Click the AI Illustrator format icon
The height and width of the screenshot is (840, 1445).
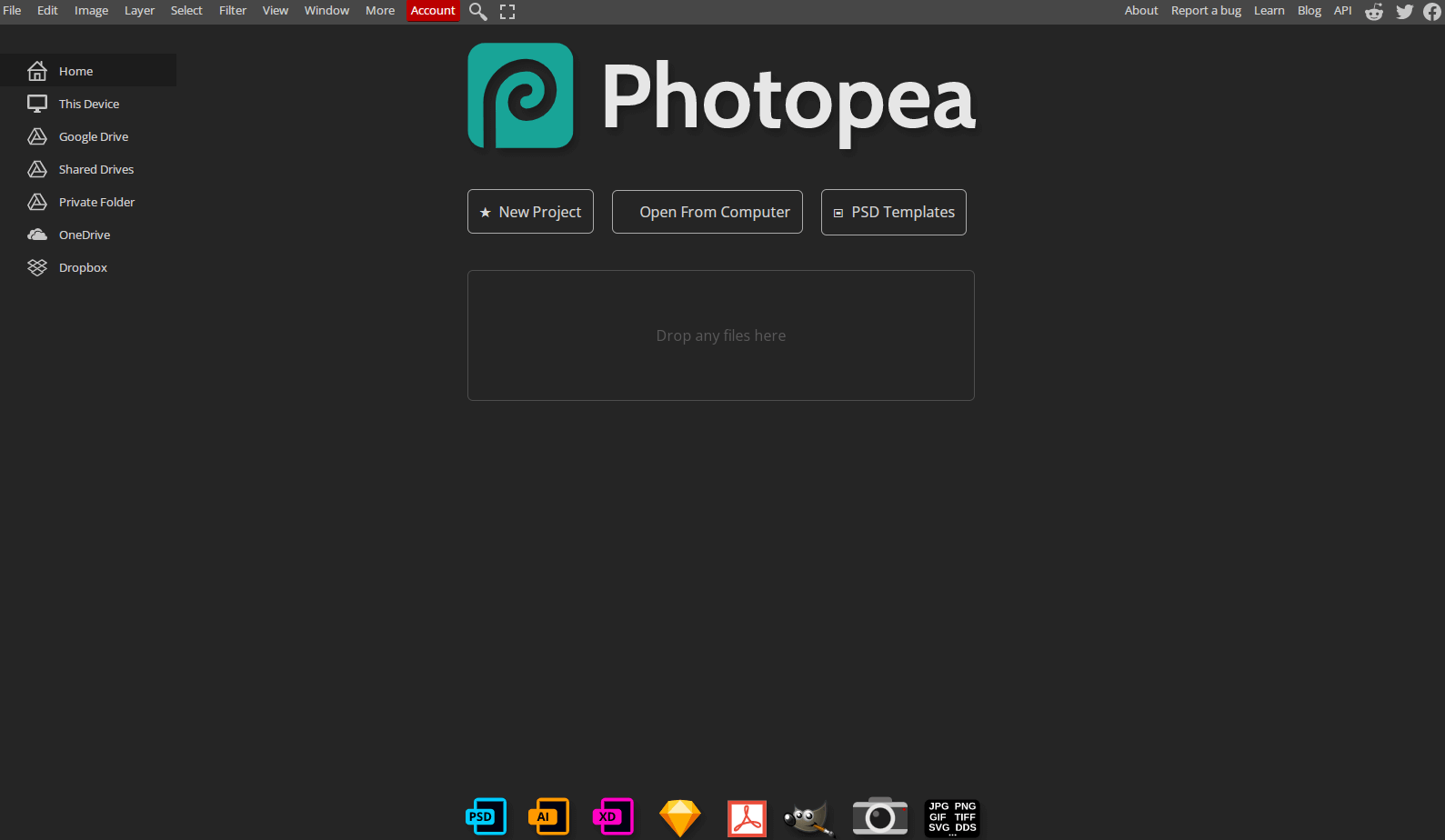click(x=548, y=816)
